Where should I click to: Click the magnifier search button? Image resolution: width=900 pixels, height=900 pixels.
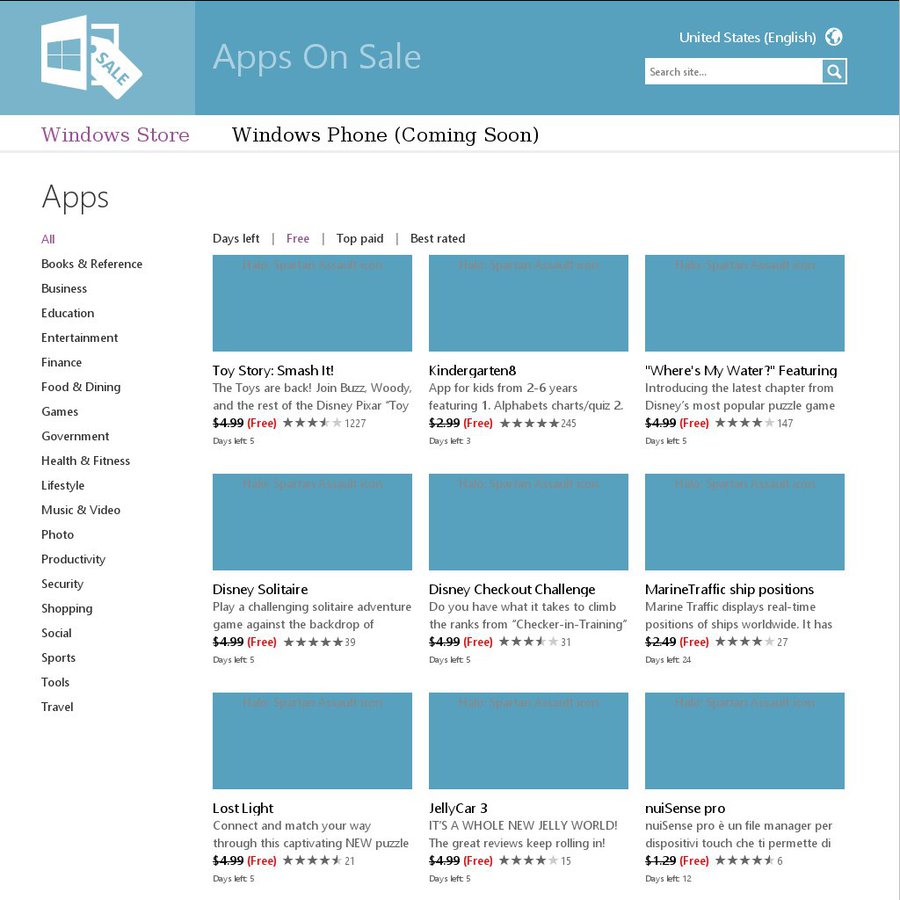834,72
